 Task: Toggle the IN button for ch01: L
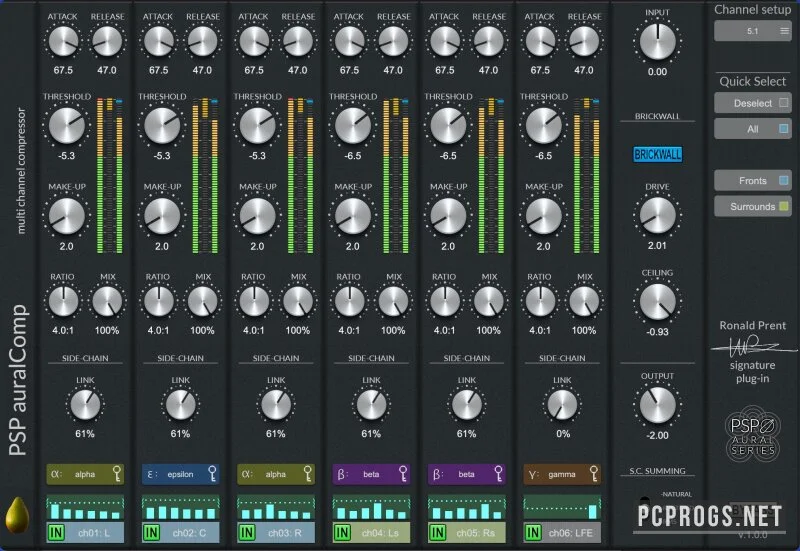pos(56,533)
